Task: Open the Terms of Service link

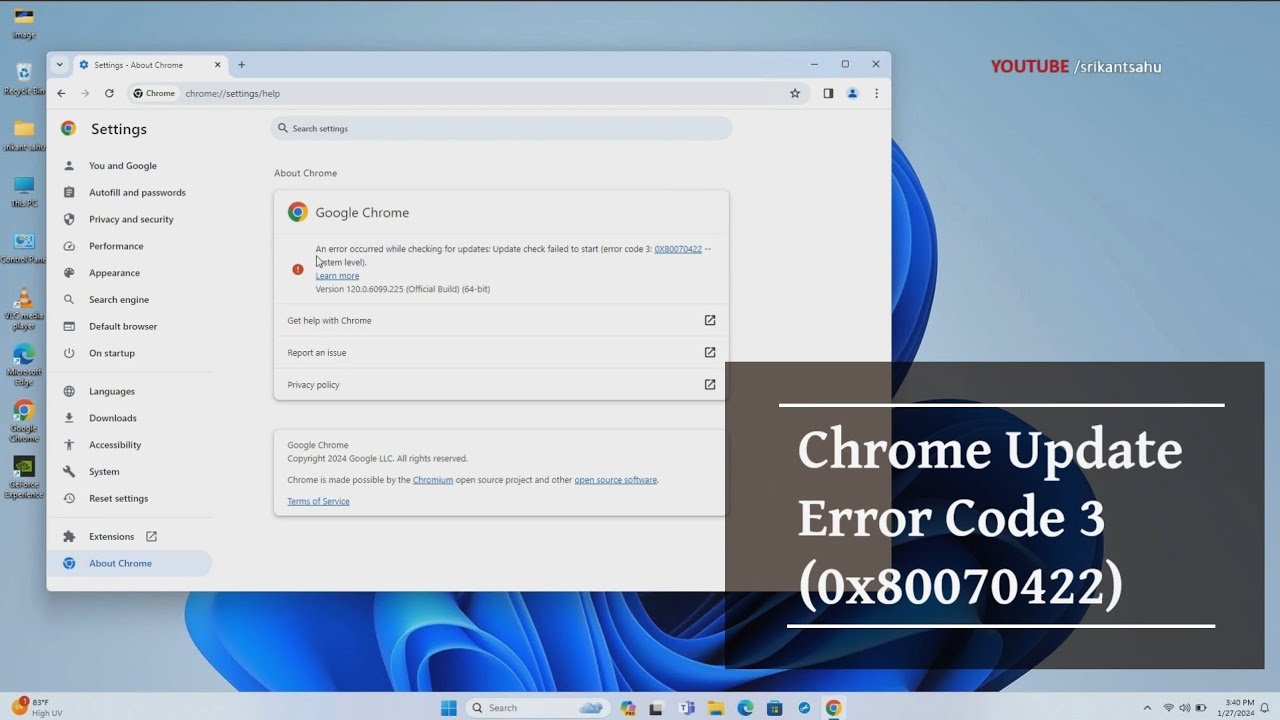Action: (x=318, y=502)
